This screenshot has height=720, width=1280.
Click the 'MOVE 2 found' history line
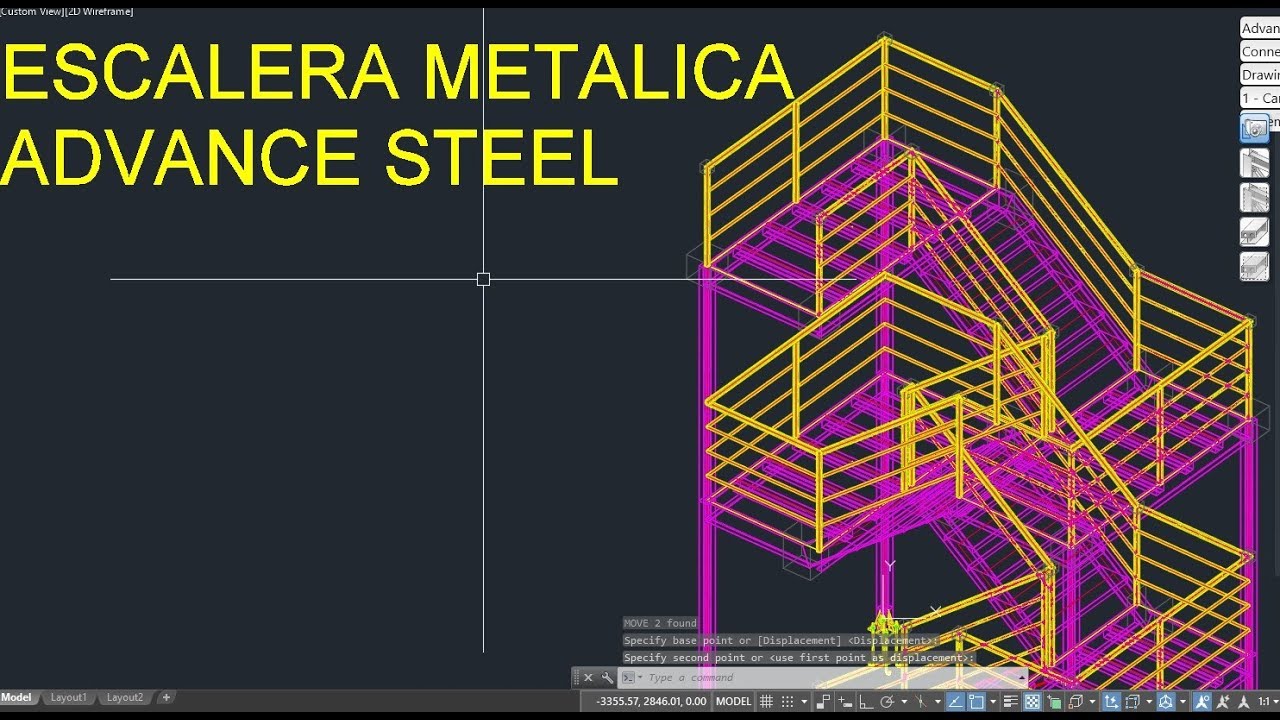point(660,623)
